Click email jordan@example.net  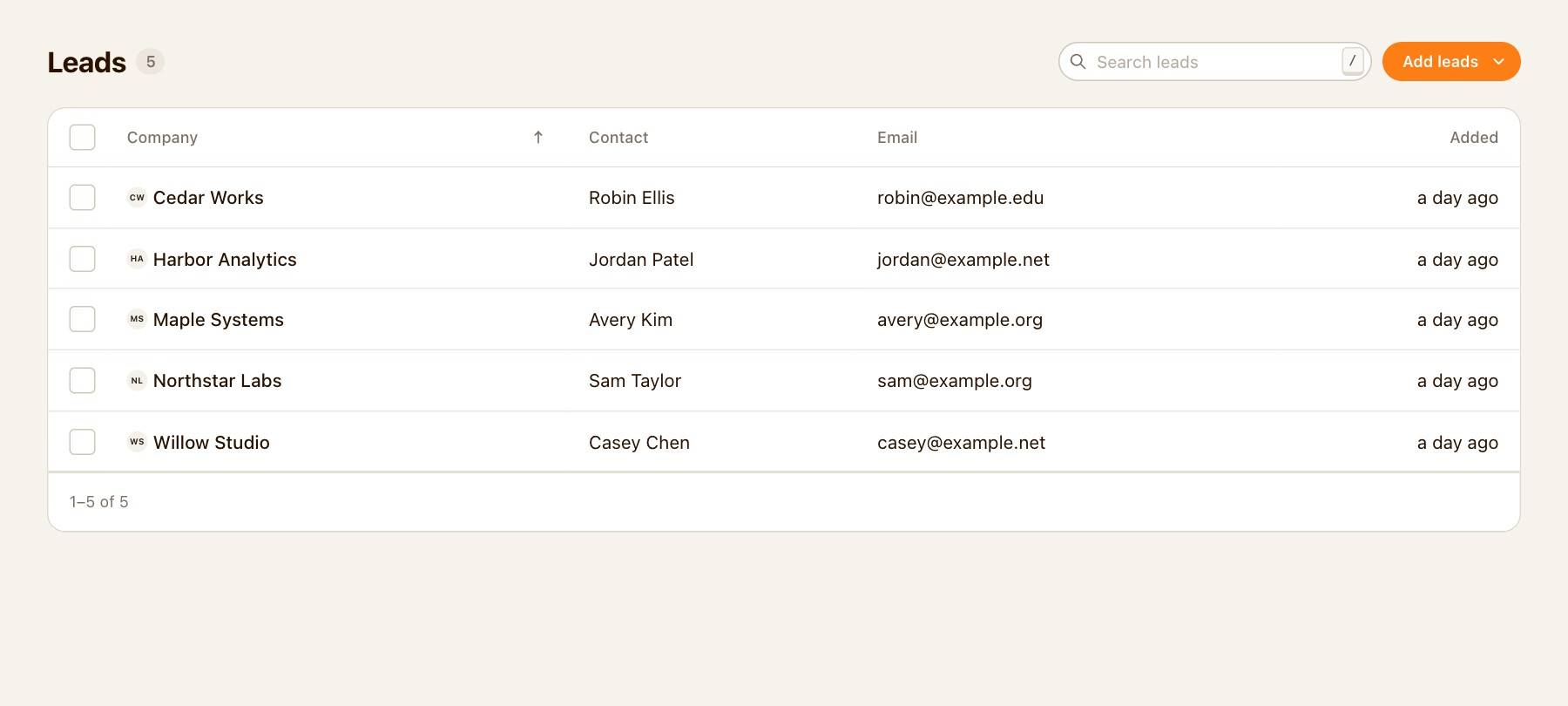click(963, 260)
